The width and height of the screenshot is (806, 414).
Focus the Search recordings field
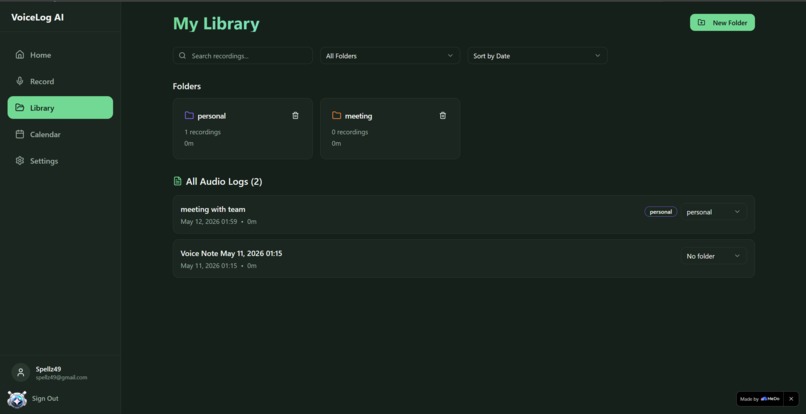point(243,56)
